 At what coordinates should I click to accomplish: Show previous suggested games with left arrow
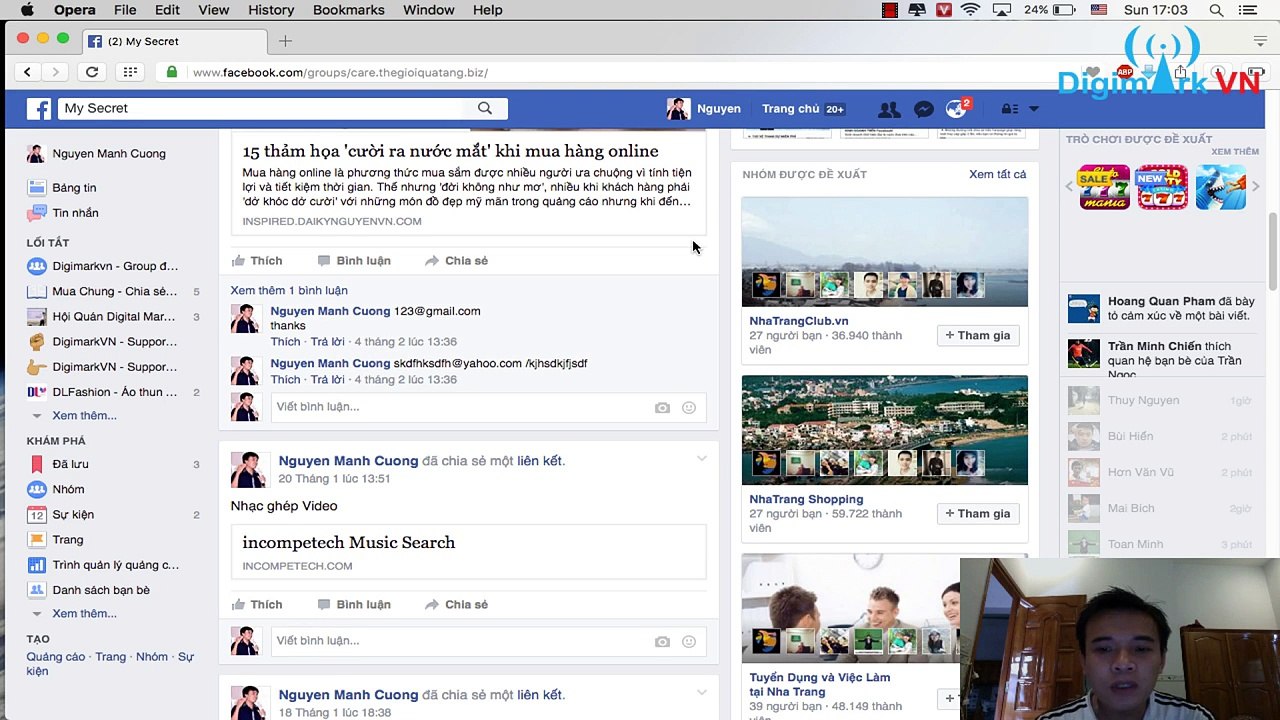point(1069,187)
